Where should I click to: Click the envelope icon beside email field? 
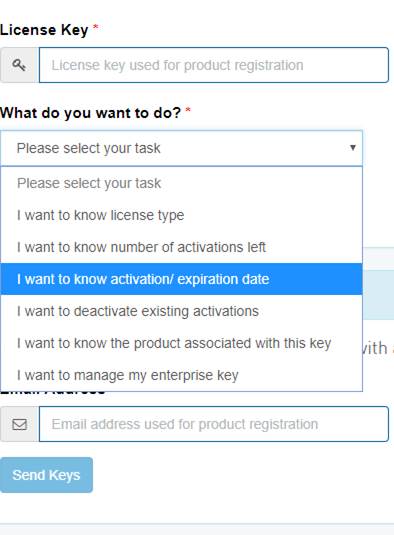tap(19, 424)
